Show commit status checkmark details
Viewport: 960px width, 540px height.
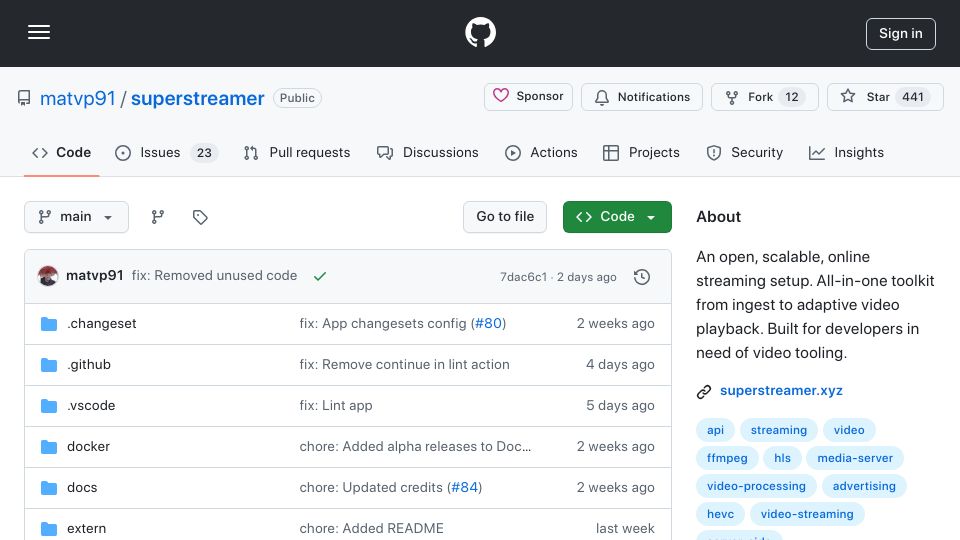(320, 276)
